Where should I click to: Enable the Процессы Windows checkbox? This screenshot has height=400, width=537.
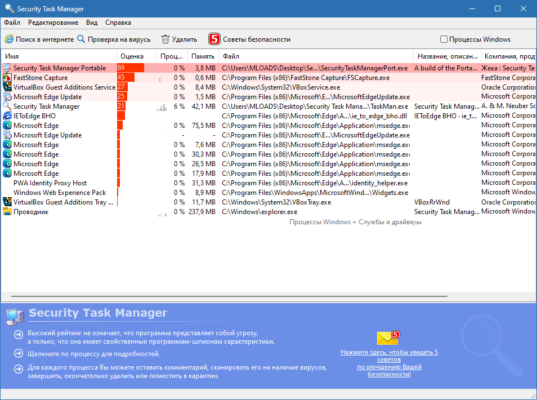pyautogui.click(x=444, y=39)
